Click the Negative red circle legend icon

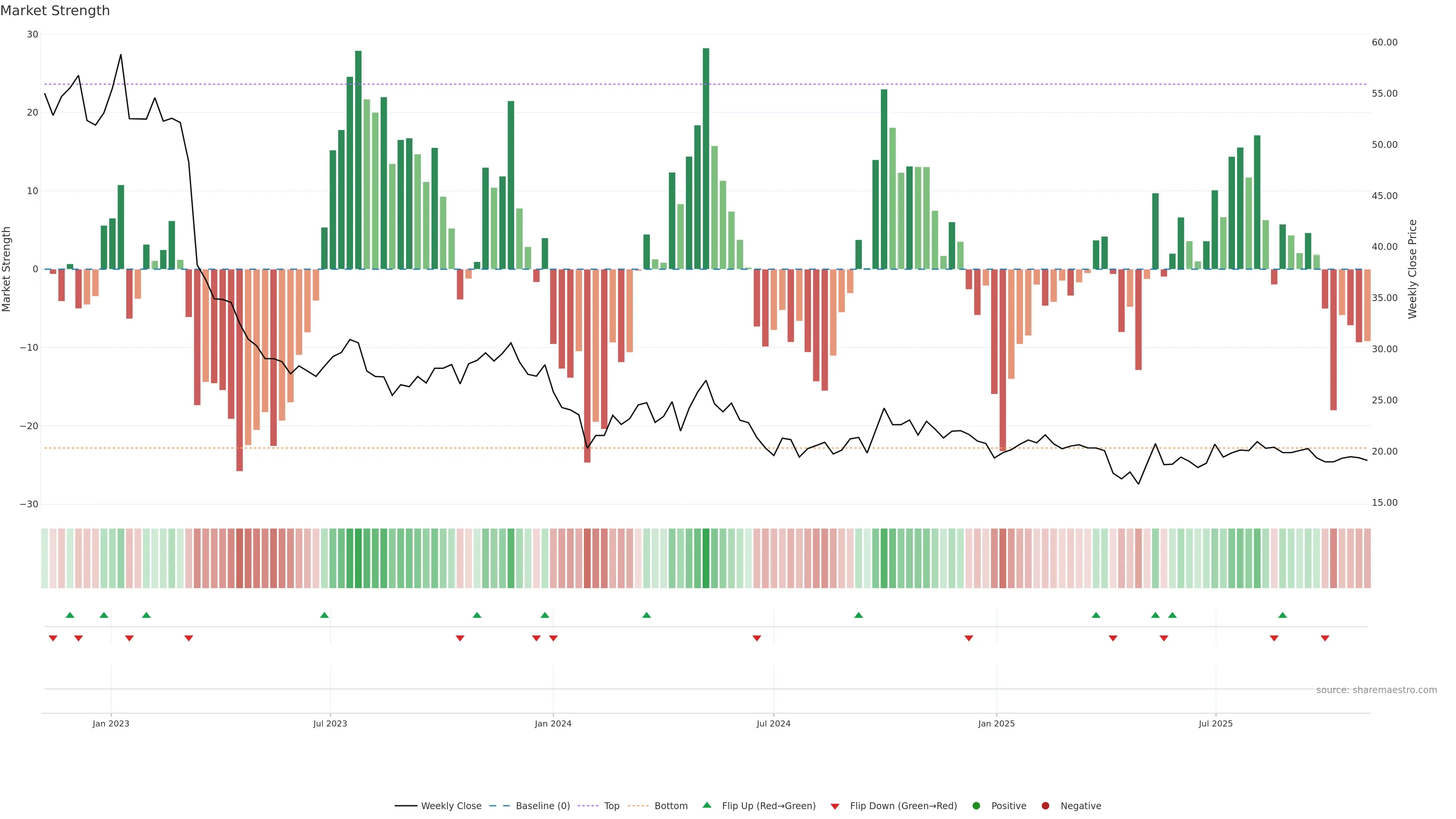click(x=1045, y=805)
